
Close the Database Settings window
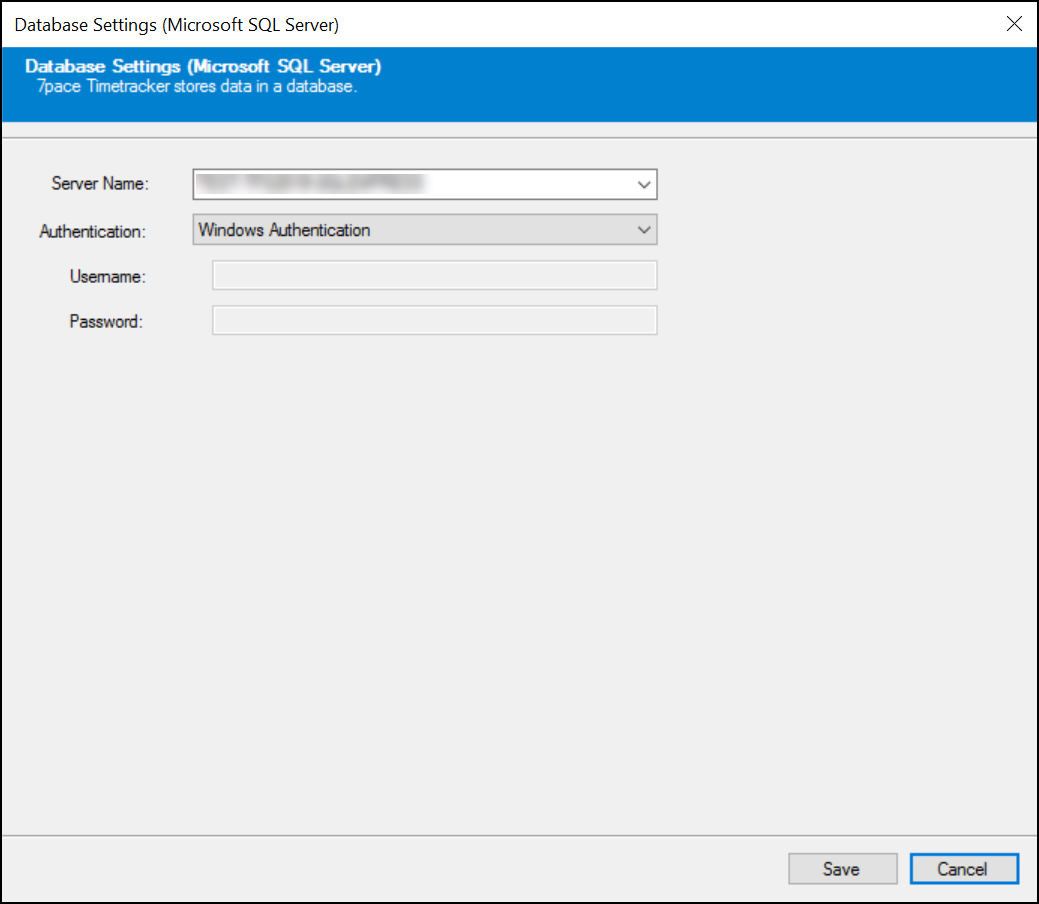pyautogui.click(x=1014, y=24)
